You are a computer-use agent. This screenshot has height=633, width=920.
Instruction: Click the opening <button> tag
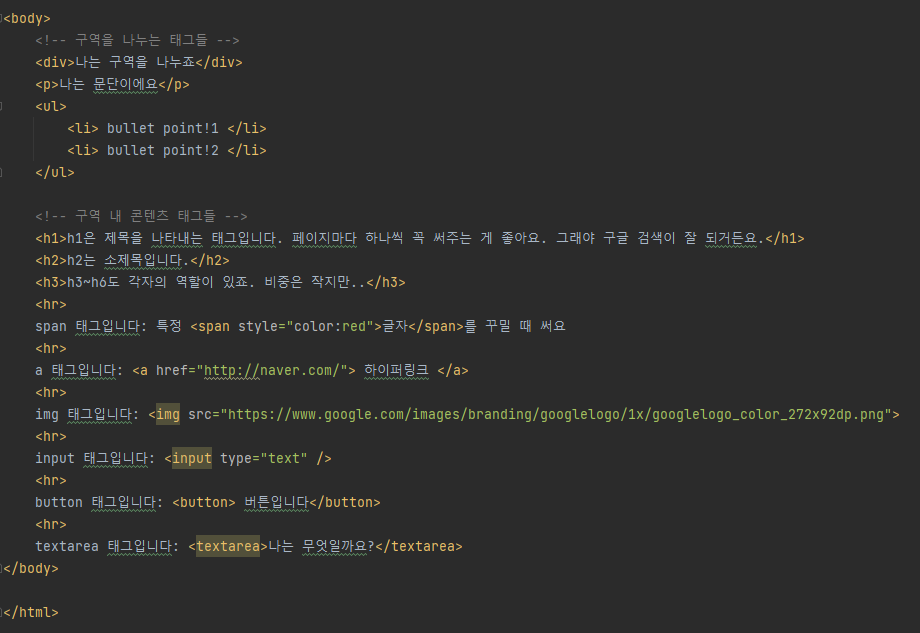[204, 503]
